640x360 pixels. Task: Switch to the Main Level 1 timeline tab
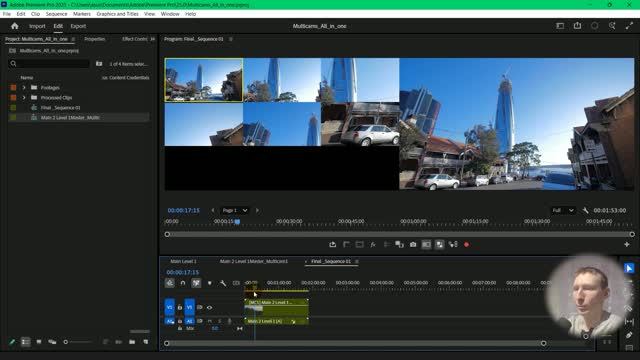[x=183, y=261]
